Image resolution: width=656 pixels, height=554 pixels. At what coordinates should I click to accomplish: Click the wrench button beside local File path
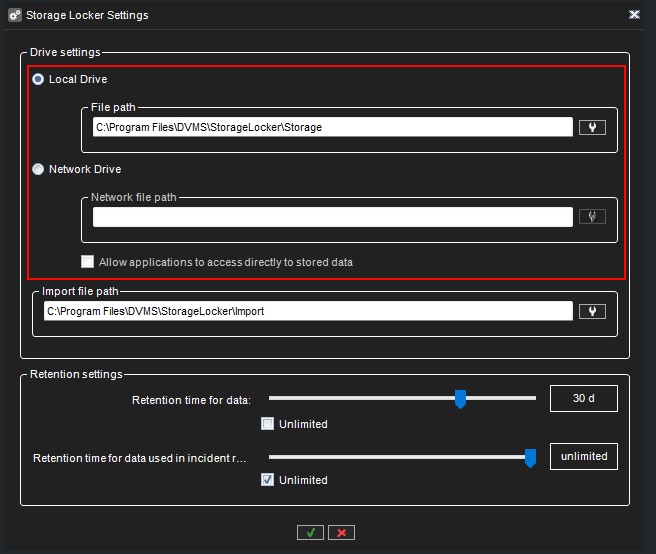point(592,127)
